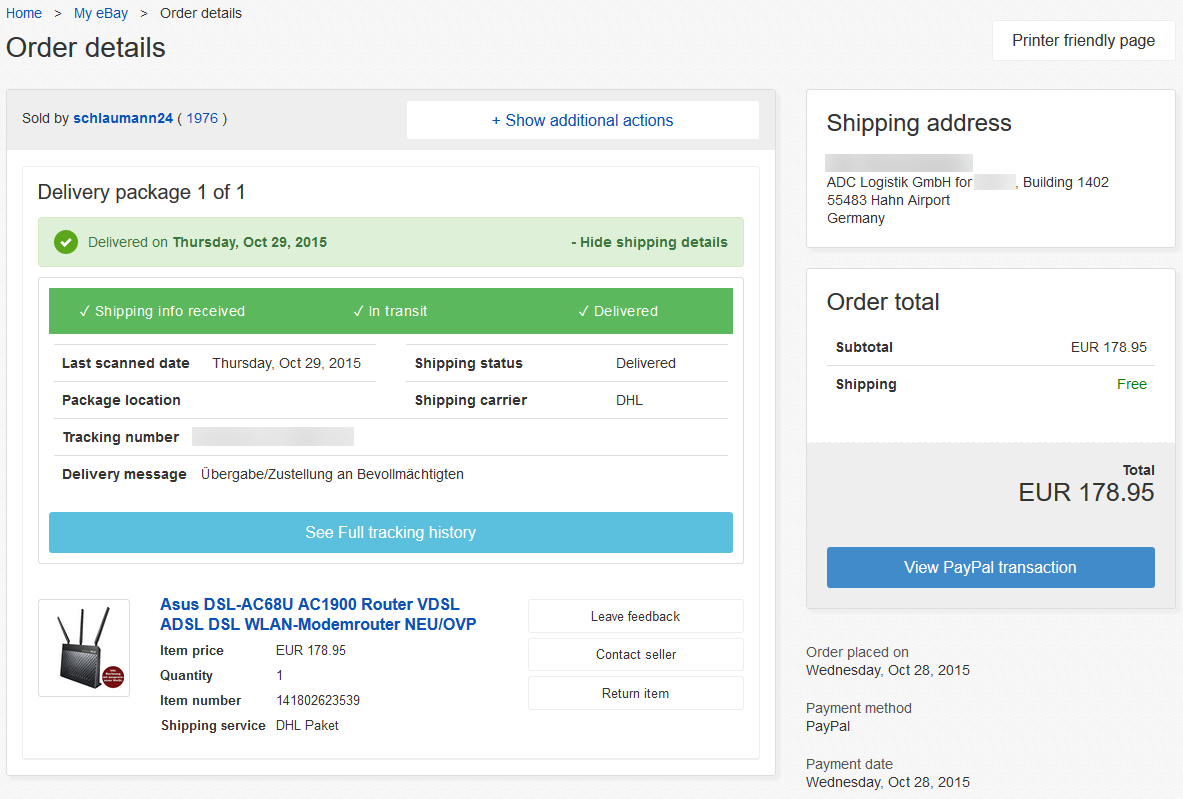Open the Asus router product thumbnail
The width and height of the screenshot is (1183, 799).
pos(84,648)
